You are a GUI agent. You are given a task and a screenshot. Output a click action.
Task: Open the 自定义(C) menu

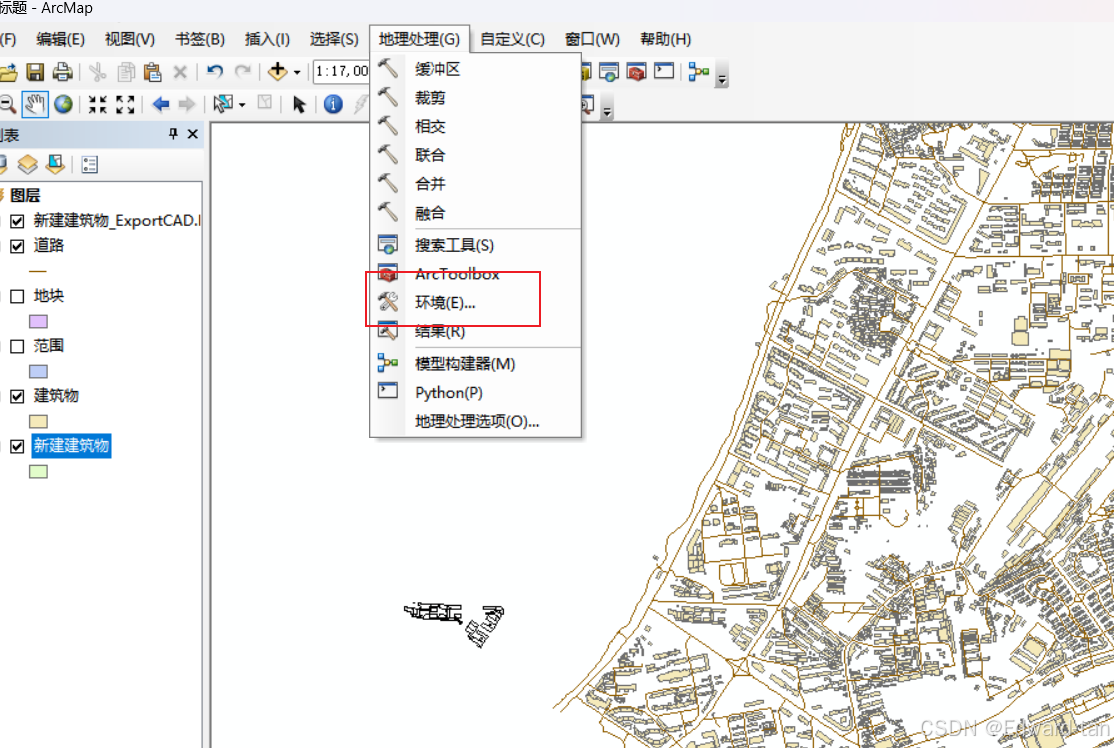click(x=512, y=39)
